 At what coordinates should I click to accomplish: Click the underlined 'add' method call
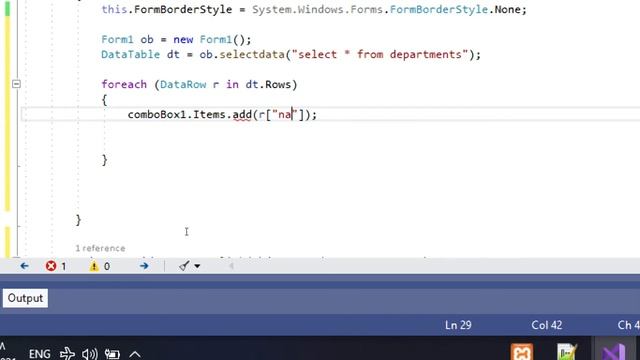(242, 115)
